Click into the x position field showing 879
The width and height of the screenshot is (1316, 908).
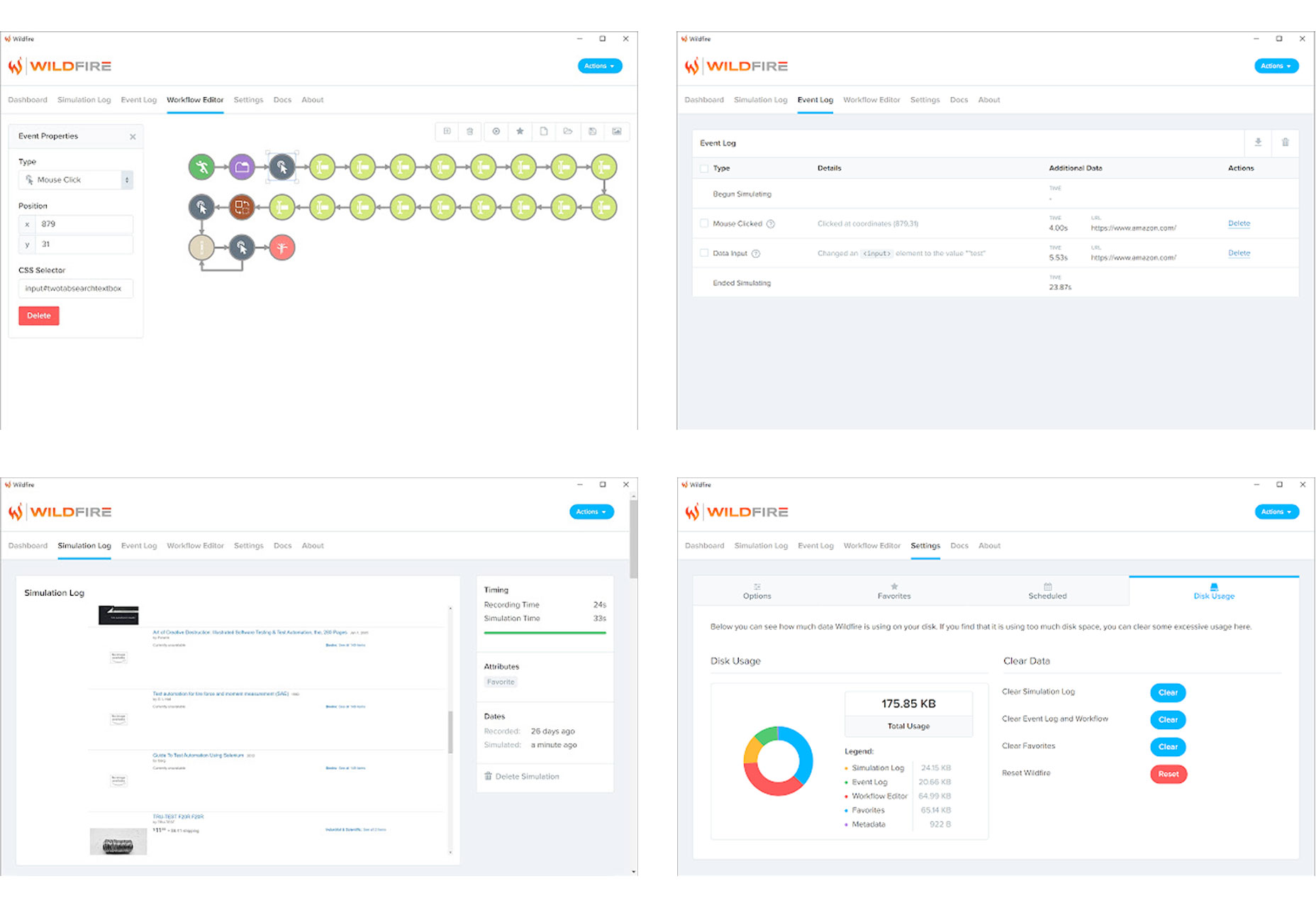tap(84, 224)
